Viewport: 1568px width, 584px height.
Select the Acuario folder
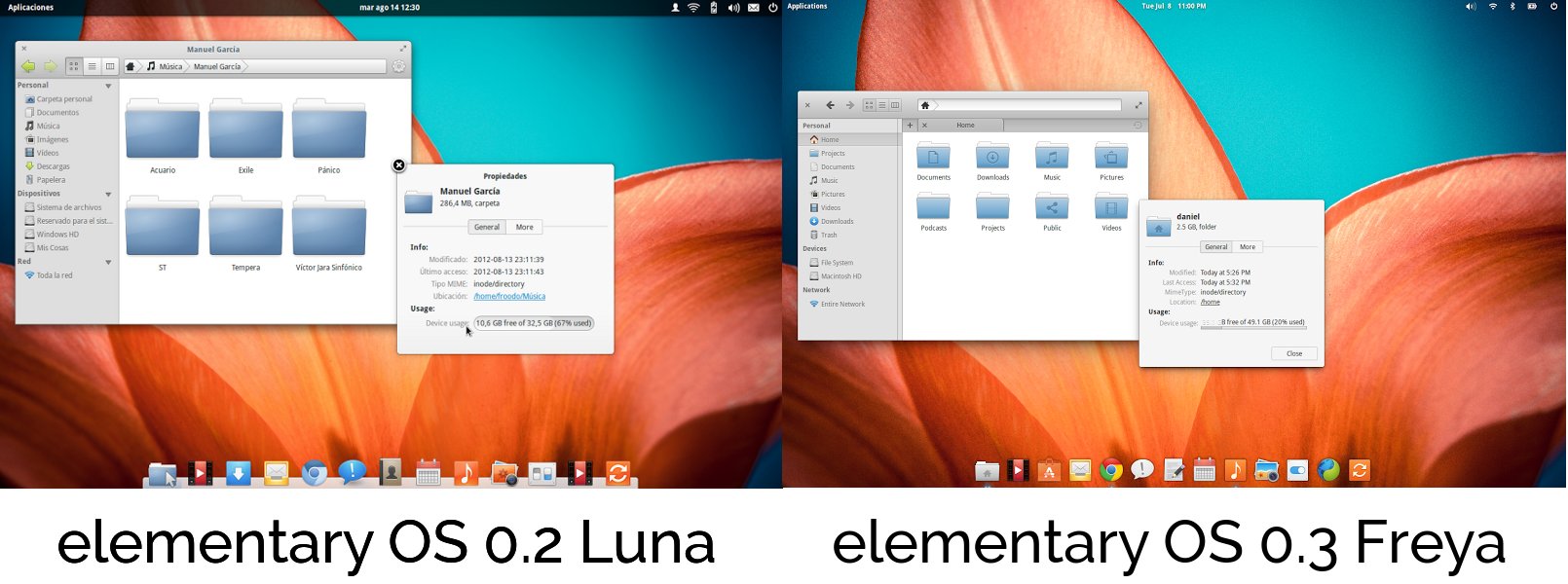[x=163, y=135]
